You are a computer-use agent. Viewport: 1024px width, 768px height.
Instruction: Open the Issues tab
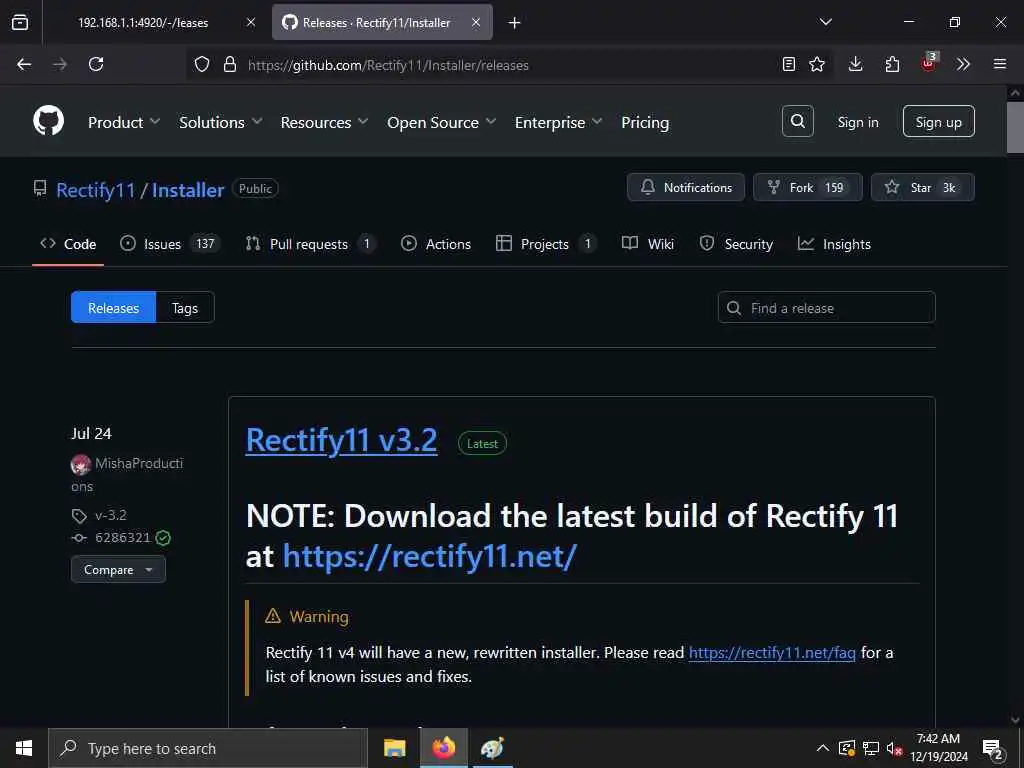tap(170, 244)
